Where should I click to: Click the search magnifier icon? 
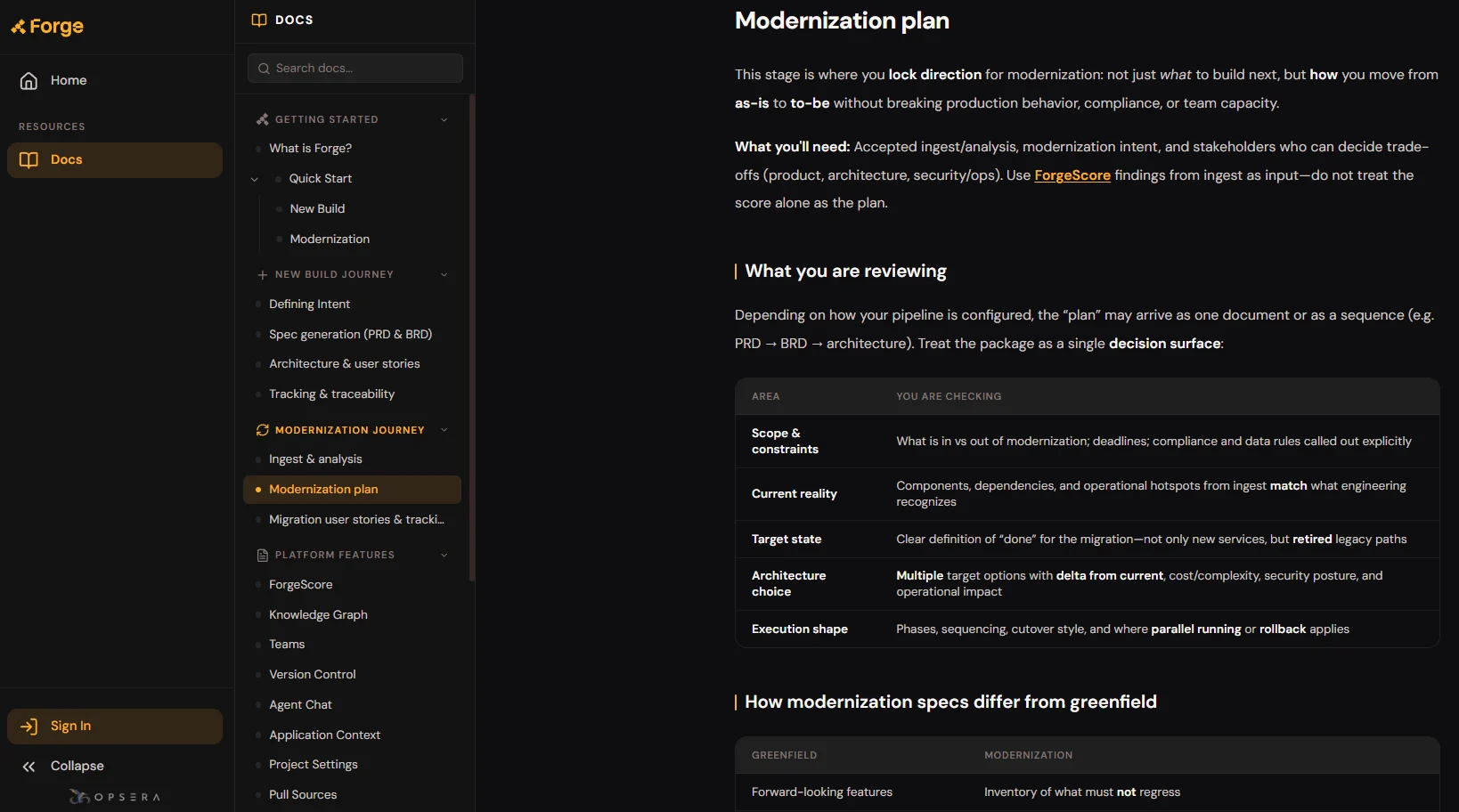[x=264, y=69]
